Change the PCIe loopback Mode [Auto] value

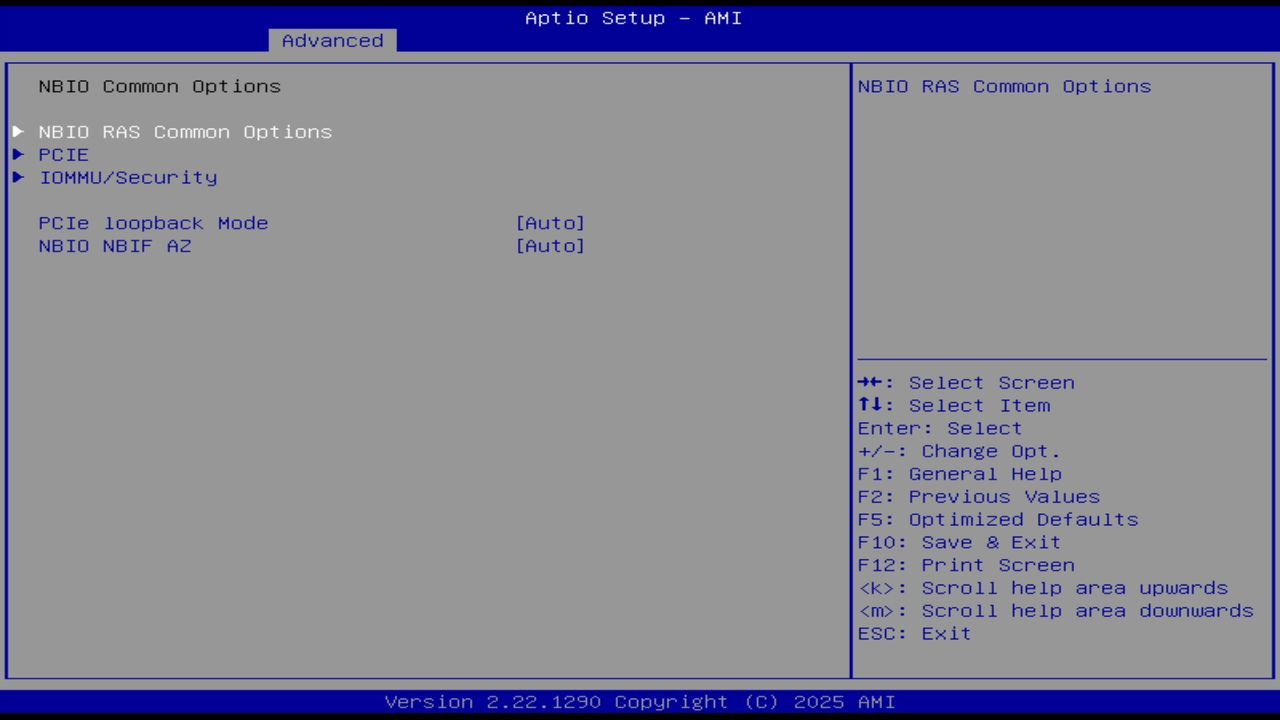pyautogui.click(x=550, y=223)
